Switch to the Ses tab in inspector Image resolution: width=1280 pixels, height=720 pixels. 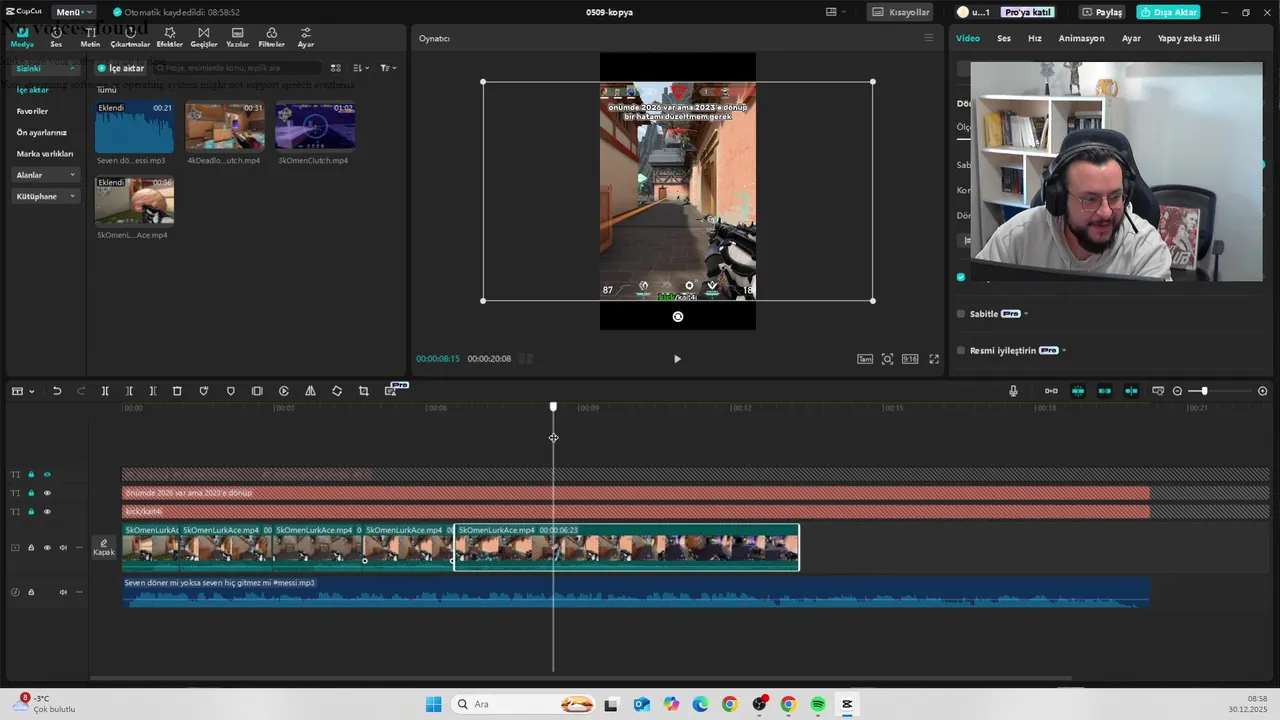1004,38
